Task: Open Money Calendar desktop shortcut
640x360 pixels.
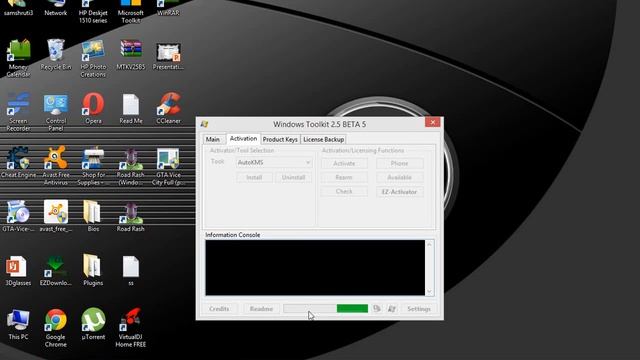Action: click(18, 58)
